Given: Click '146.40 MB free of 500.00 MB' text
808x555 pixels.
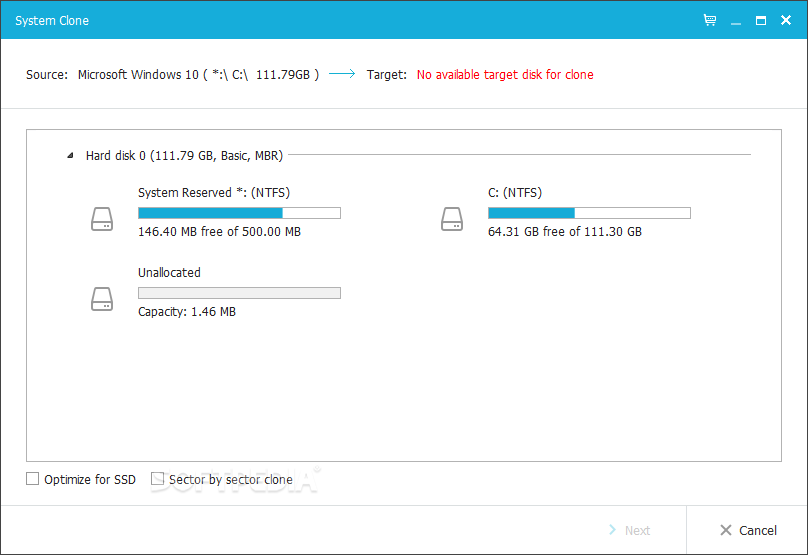Looking at the screenshot, I should tap(219, 232).
